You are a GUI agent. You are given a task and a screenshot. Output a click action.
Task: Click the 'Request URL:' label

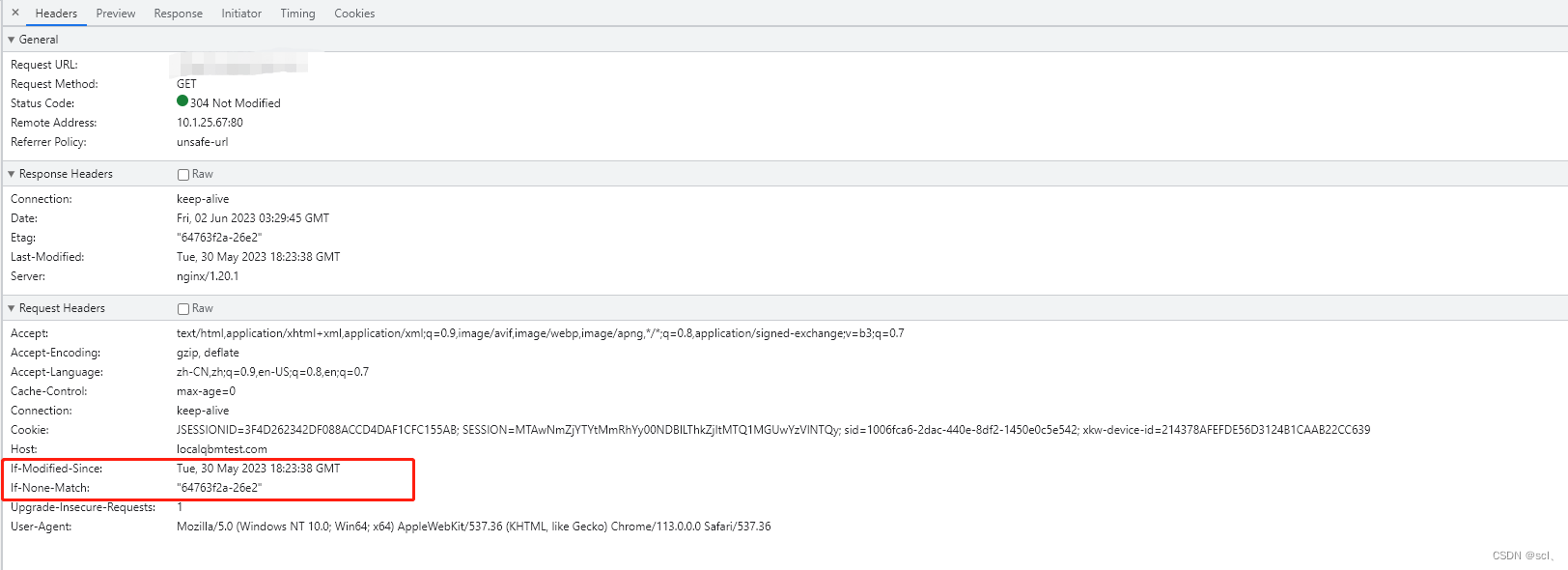(x=44, y=65)
